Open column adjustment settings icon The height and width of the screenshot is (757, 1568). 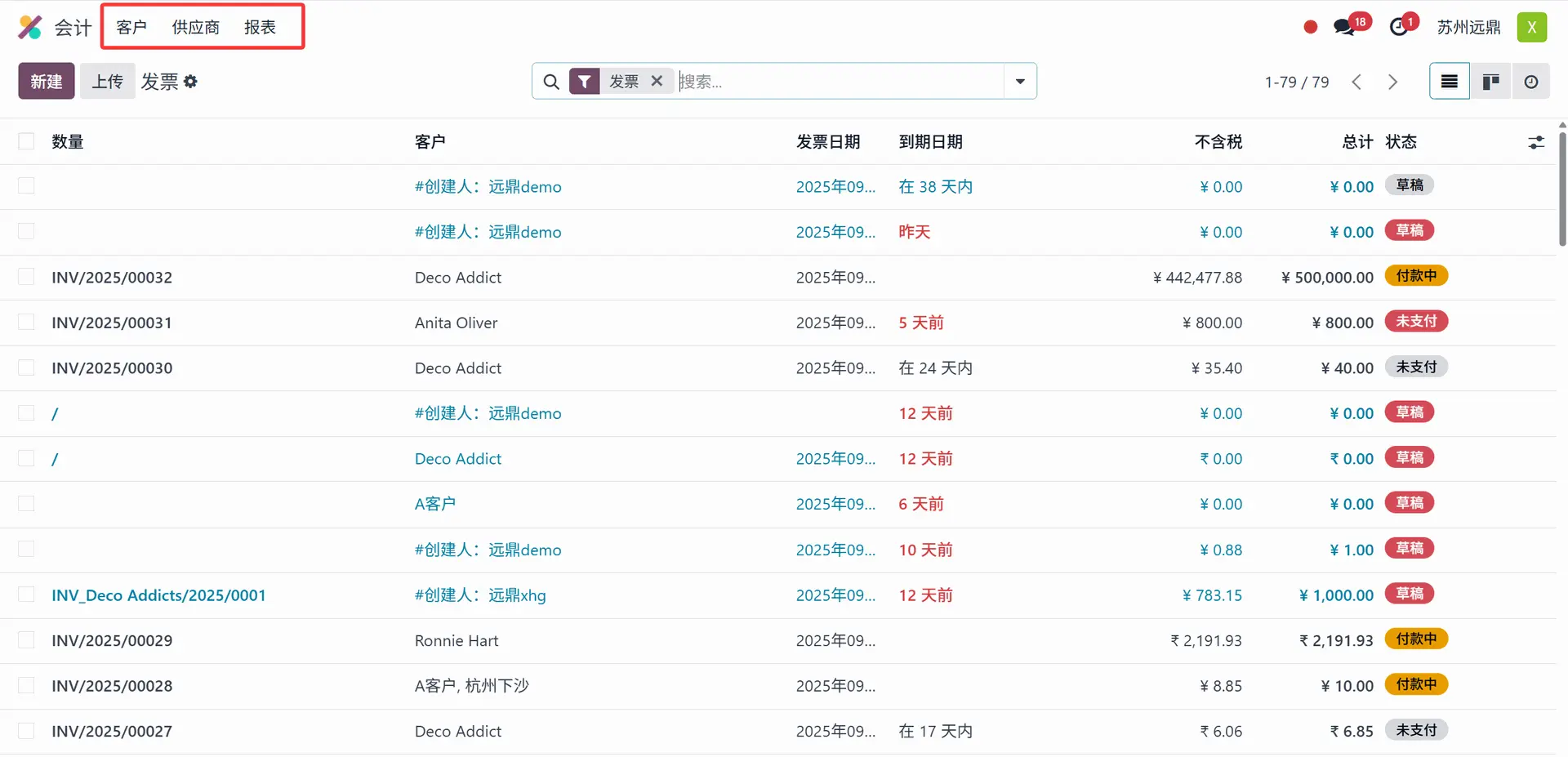1536,142
